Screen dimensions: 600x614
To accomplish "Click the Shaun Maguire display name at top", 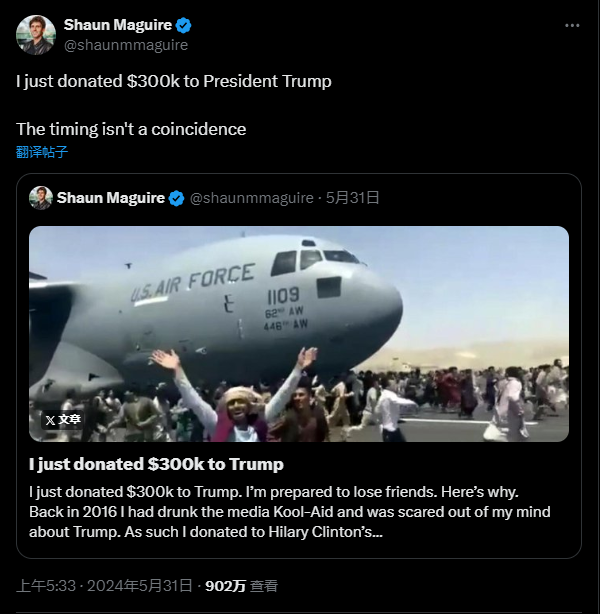I will point(118,25).
